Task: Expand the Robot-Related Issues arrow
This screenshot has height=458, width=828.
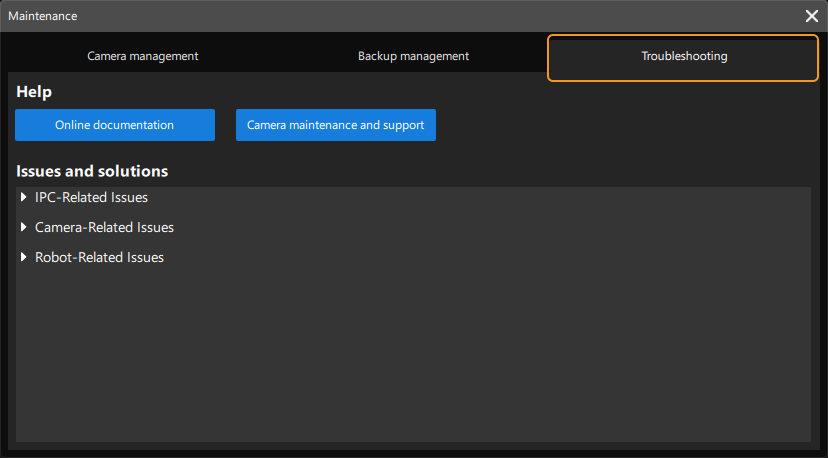Action: 24,258
